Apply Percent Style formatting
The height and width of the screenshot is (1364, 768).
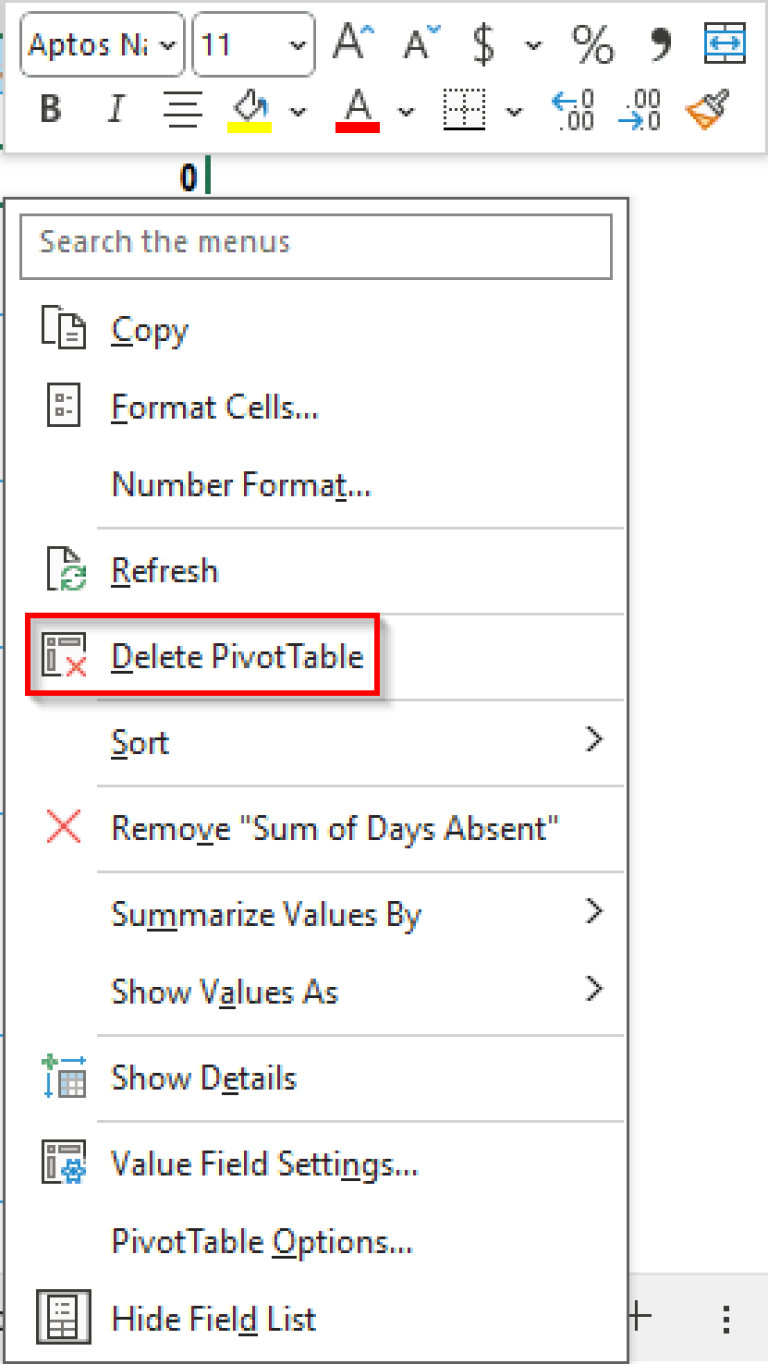pyautogui.click(x=592, y=44)
